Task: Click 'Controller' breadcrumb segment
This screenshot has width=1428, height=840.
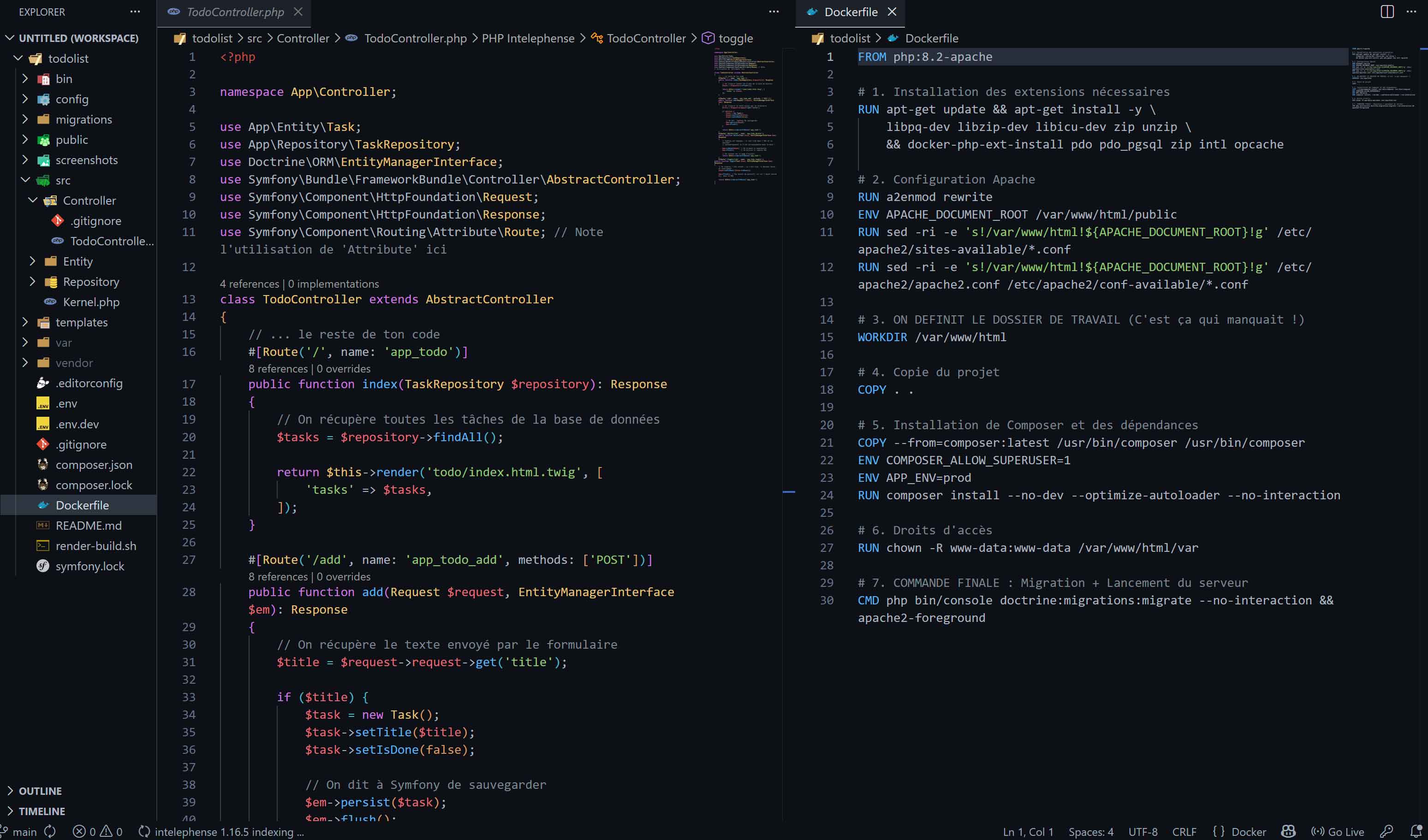Action: click(x=303, y=38)
